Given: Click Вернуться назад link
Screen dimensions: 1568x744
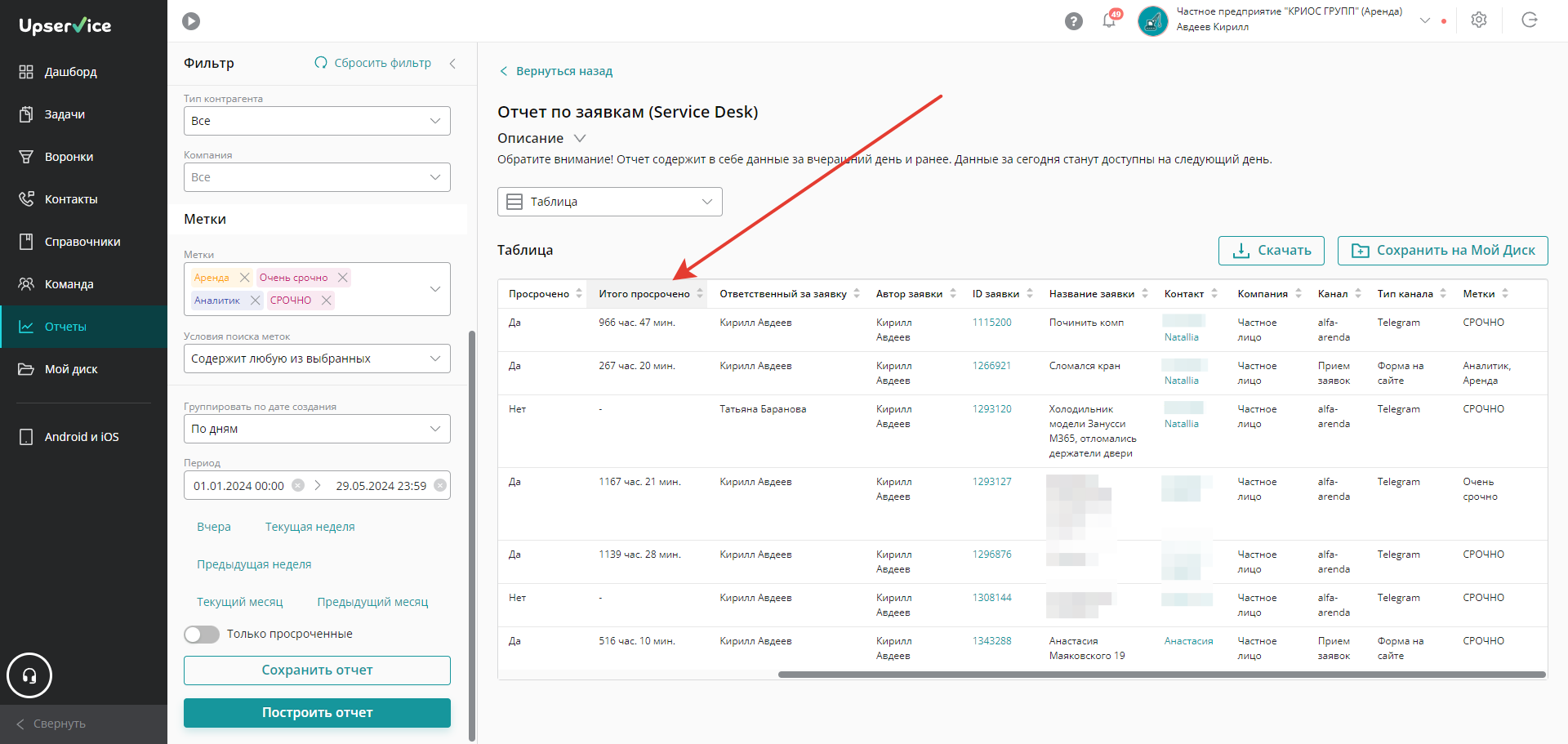Looking at the screenshot, I should (x=556, y=71).
